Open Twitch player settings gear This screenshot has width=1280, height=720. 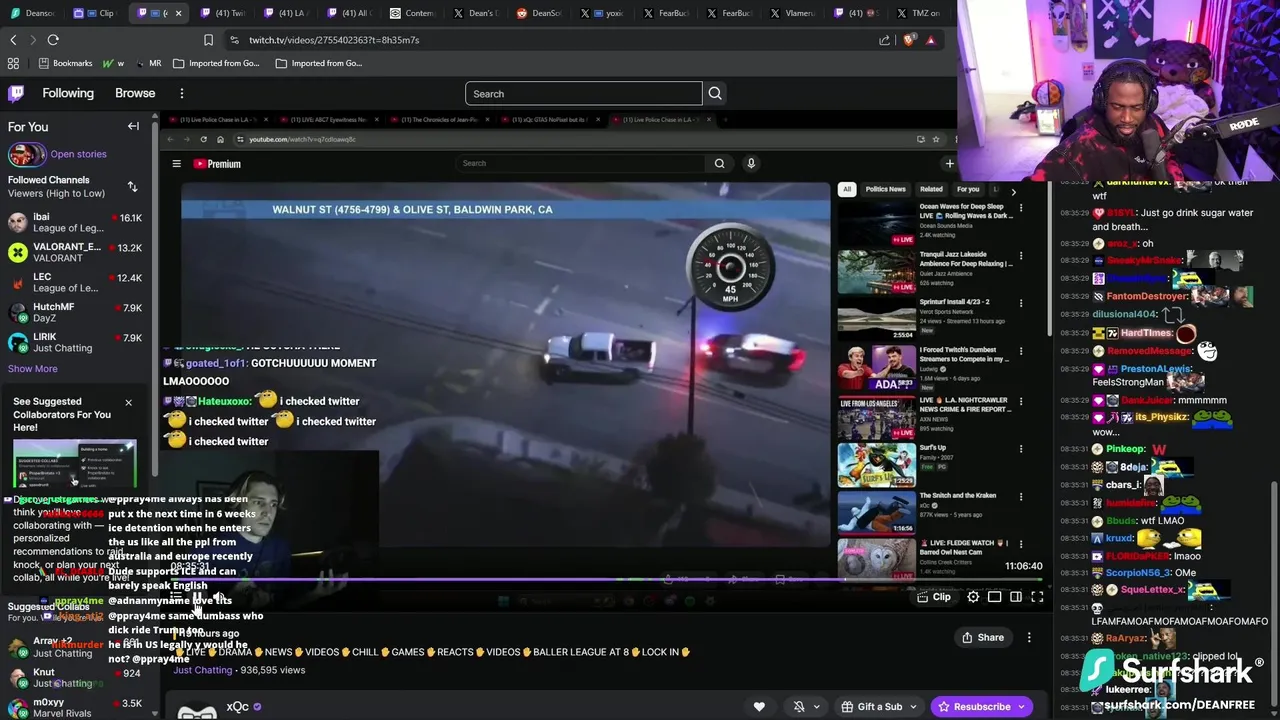(973, 597)
